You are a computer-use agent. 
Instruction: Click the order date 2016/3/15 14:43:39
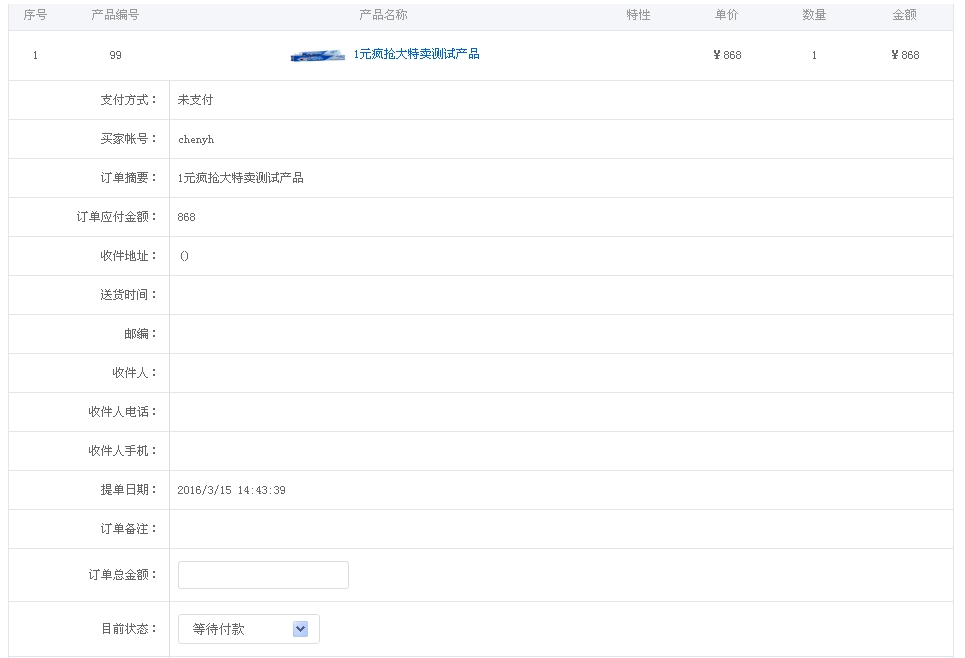(231, 490)
